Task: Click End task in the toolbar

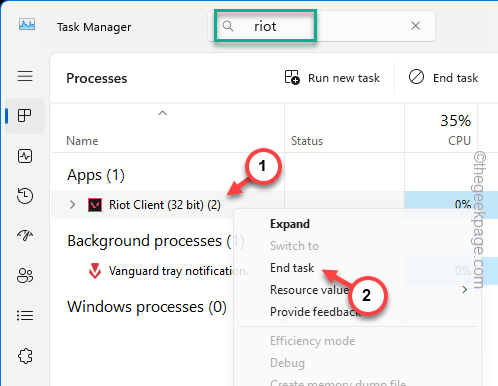Action: point(443,78)
